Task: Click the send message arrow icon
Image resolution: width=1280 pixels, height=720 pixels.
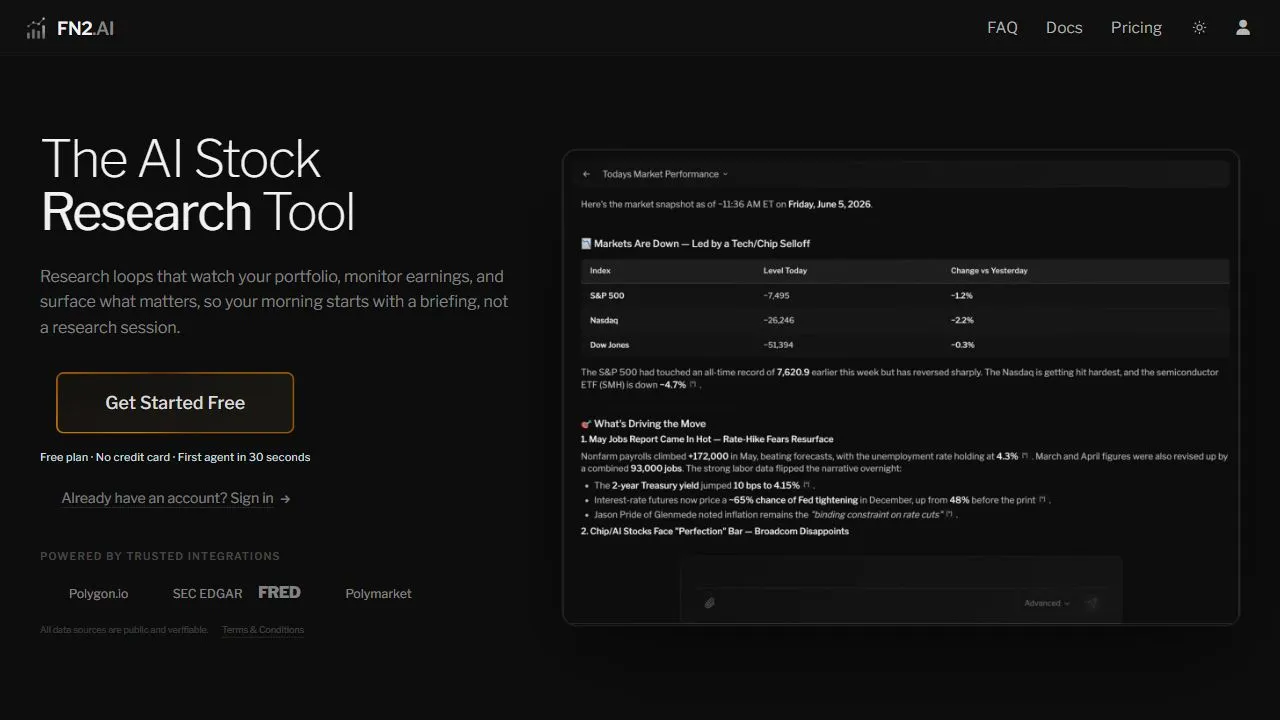Action: point(1092,603)
